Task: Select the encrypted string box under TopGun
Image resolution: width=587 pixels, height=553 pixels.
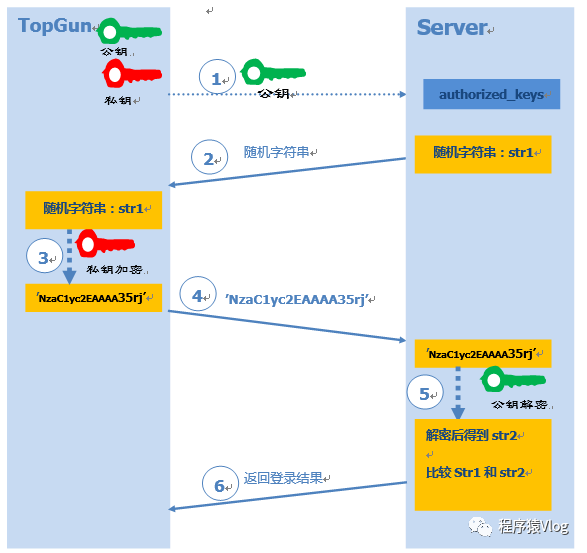Action: click(x=94, y=298)
